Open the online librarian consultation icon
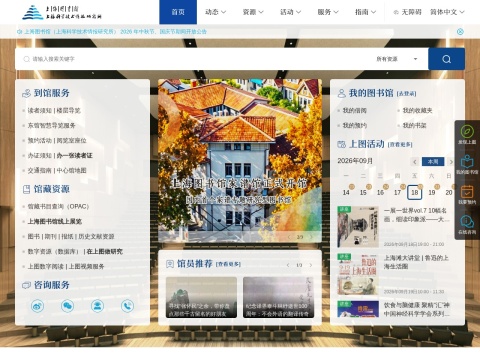This screenshot has width=480, height=360. click(x=97, y=306)
